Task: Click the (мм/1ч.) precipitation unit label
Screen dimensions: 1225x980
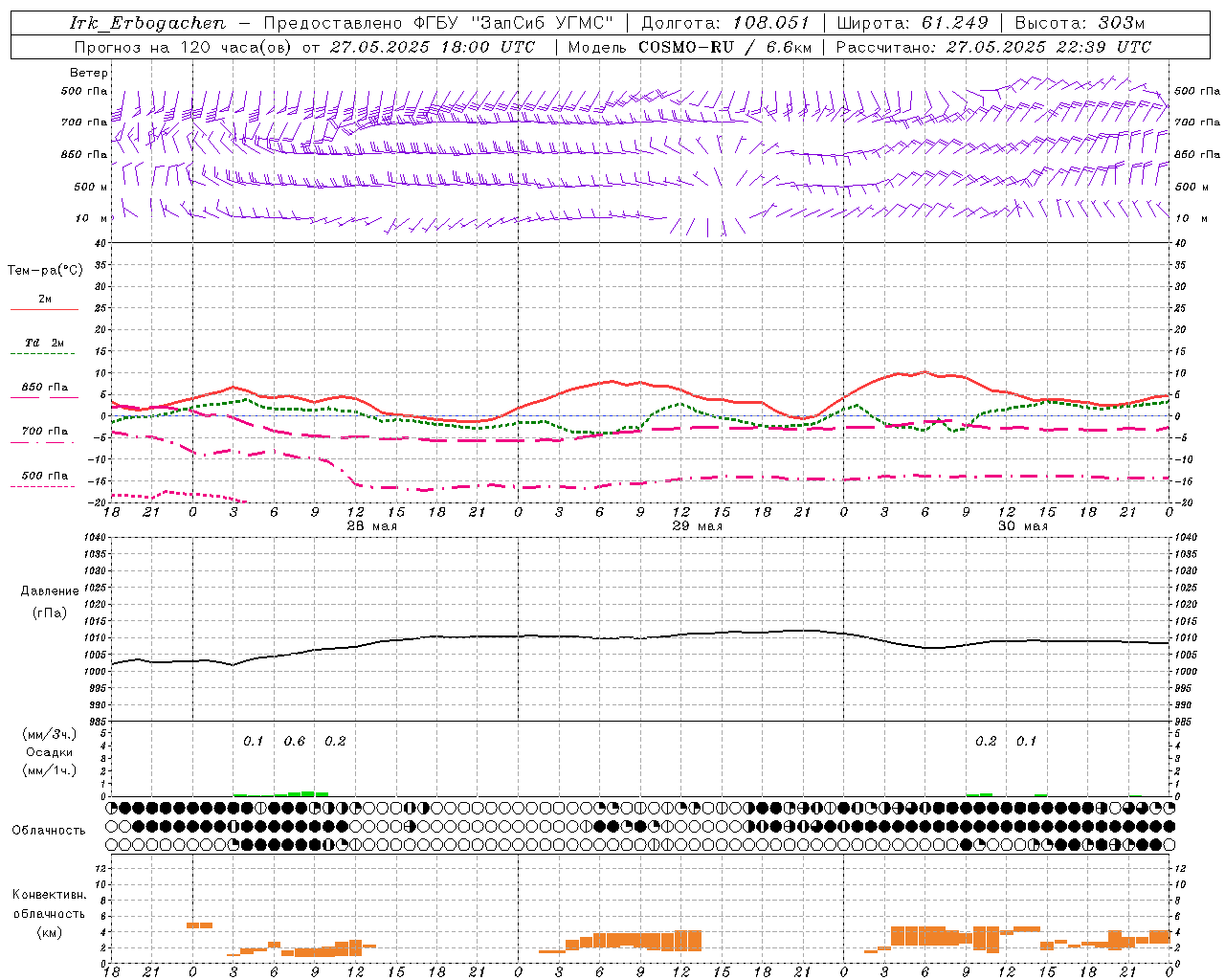Action: pyautogui.click(x=49, y=770)
